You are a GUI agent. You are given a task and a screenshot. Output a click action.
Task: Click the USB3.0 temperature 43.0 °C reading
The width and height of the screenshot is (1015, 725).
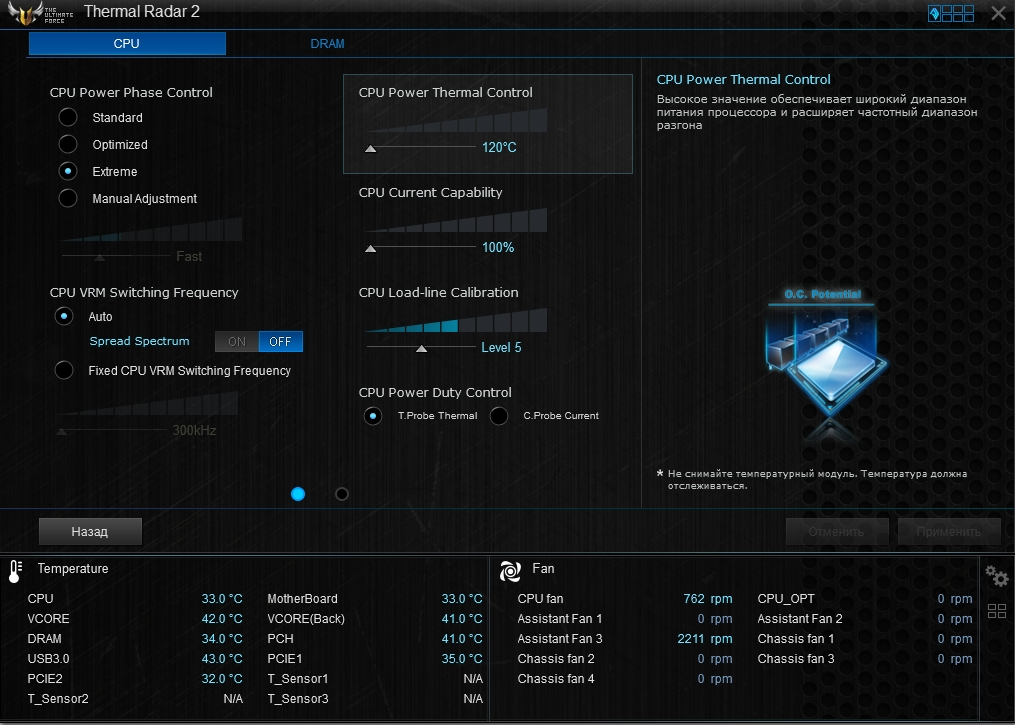coord(222,659)
